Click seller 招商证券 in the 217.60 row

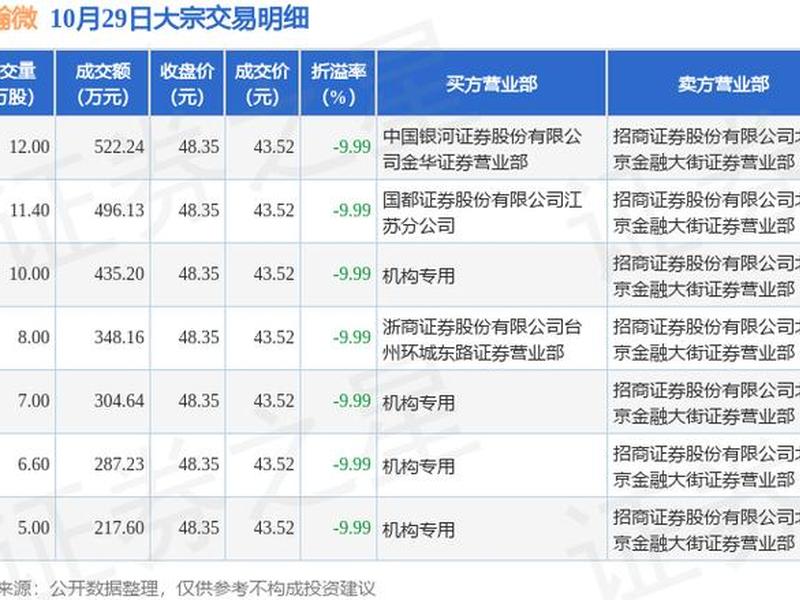click(706, 530)
